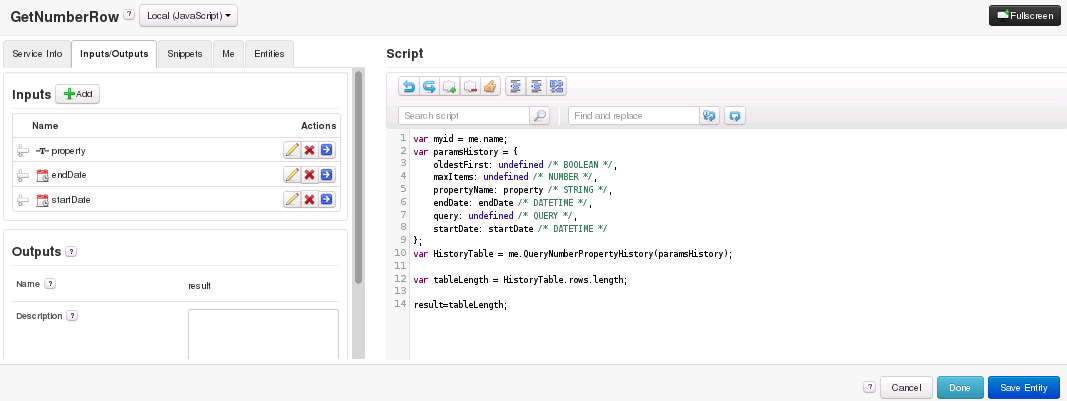Click the second indent-lines toolbar icon
The height and width of the screenshot is (401, 1067).
point(536,86)
